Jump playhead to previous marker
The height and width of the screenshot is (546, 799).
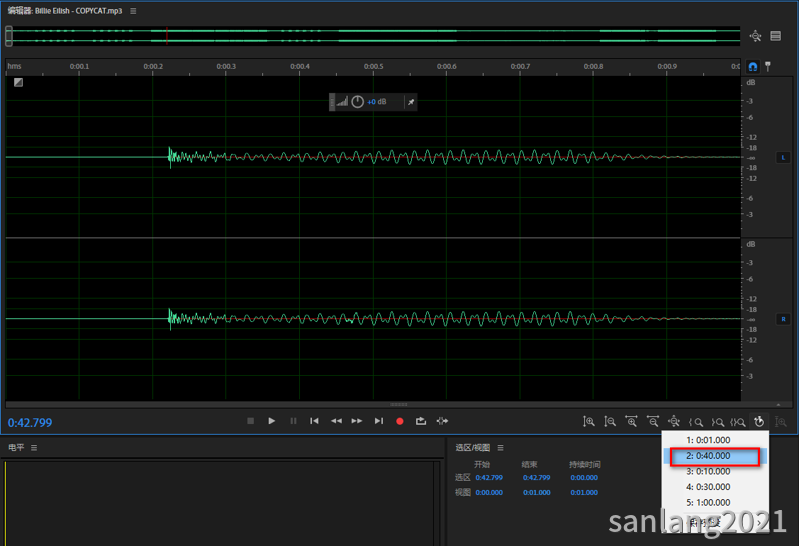coord(314,421)
